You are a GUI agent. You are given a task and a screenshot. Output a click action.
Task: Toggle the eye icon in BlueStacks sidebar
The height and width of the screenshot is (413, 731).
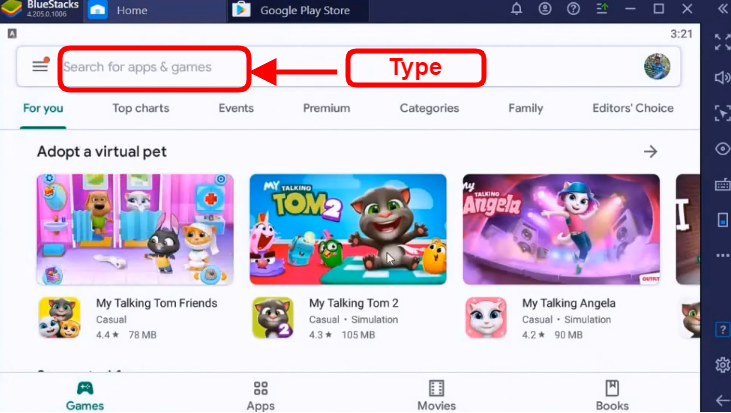[722, 149]
